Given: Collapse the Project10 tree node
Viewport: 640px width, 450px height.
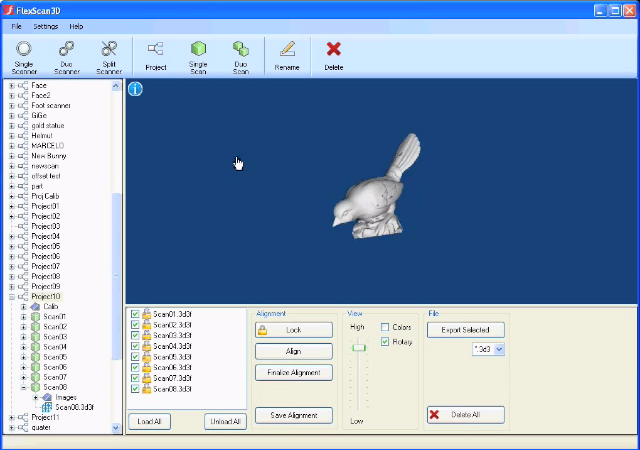Looking at the screenshot, I should 12,297.
